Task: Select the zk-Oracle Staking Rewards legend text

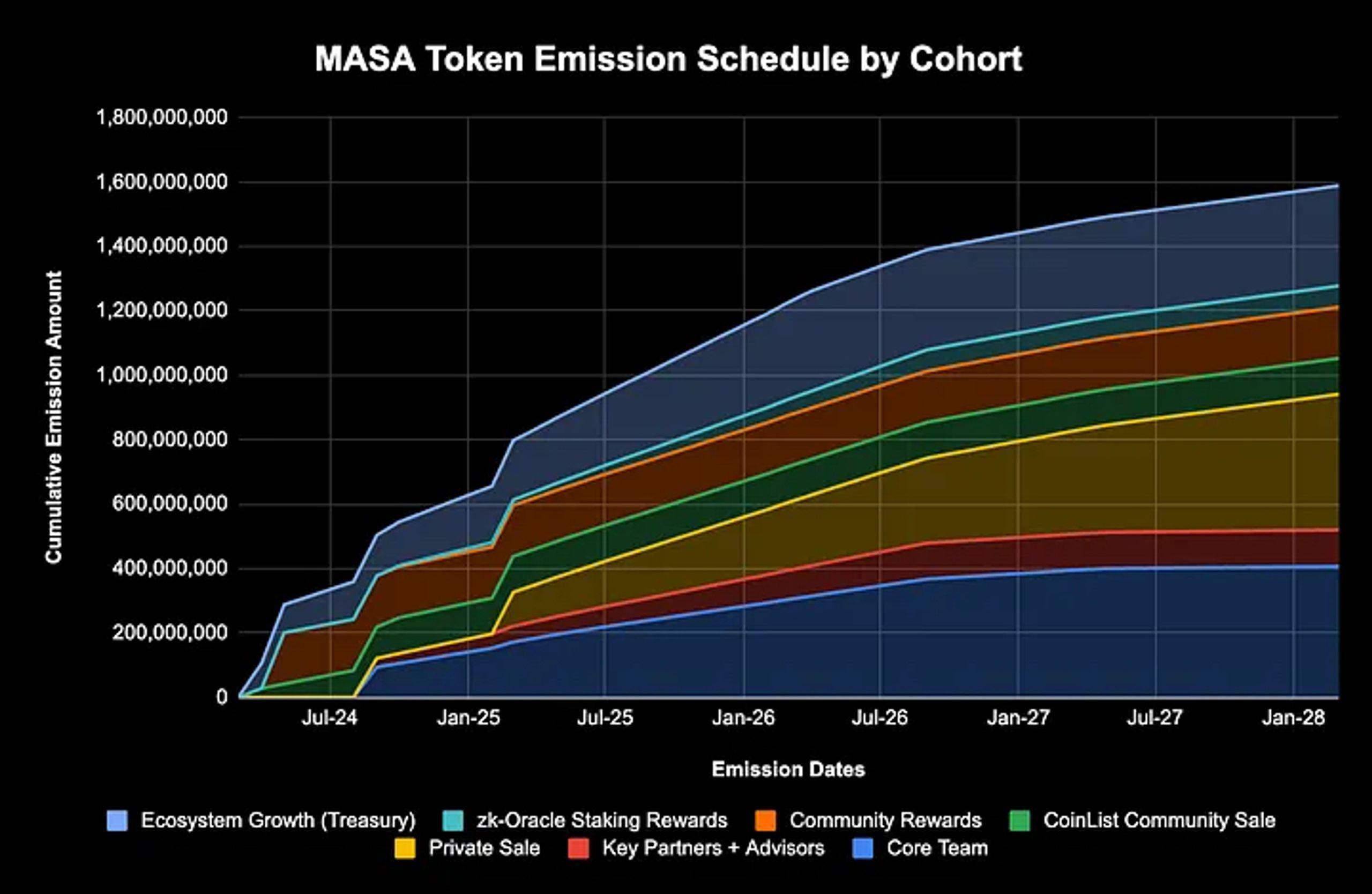Action: 602,820
